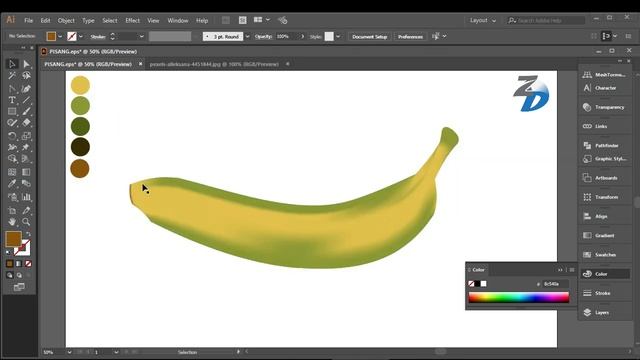Open the Gradient panel
640x360 pixels.
click(605, 236)
